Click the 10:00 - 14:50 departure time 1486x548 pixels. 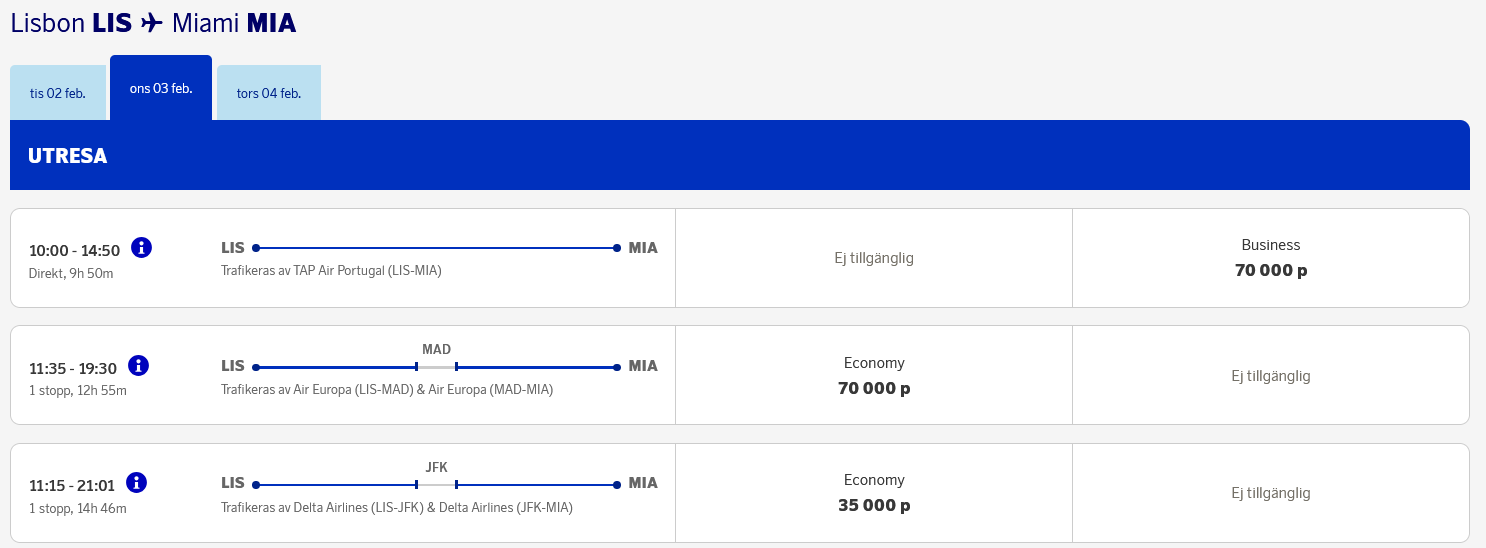tap(75, 250)
